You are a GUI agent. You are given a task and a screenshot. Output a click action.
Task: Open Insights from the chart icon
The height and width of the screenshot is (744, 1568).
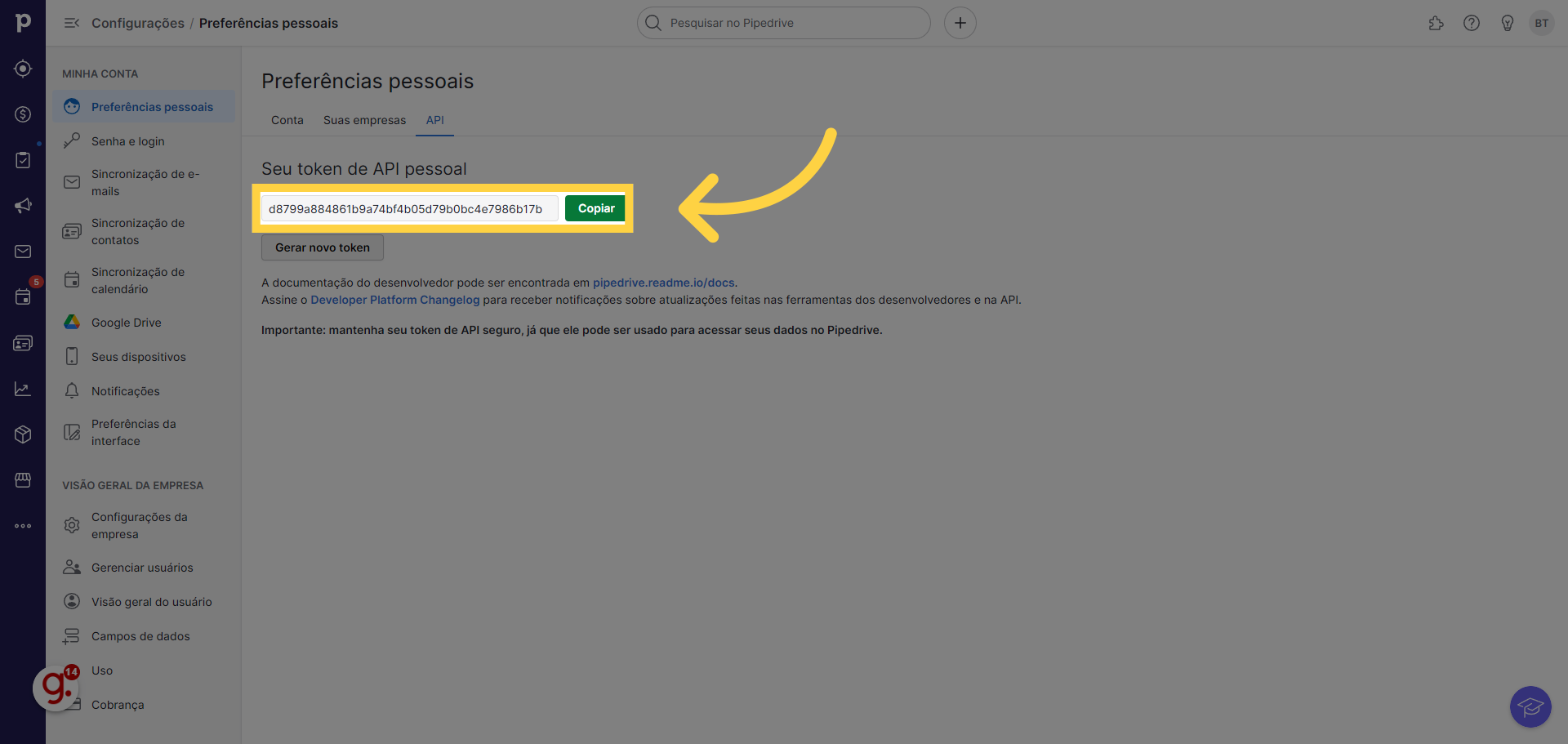pyautogui.click(x=23, y=389)
